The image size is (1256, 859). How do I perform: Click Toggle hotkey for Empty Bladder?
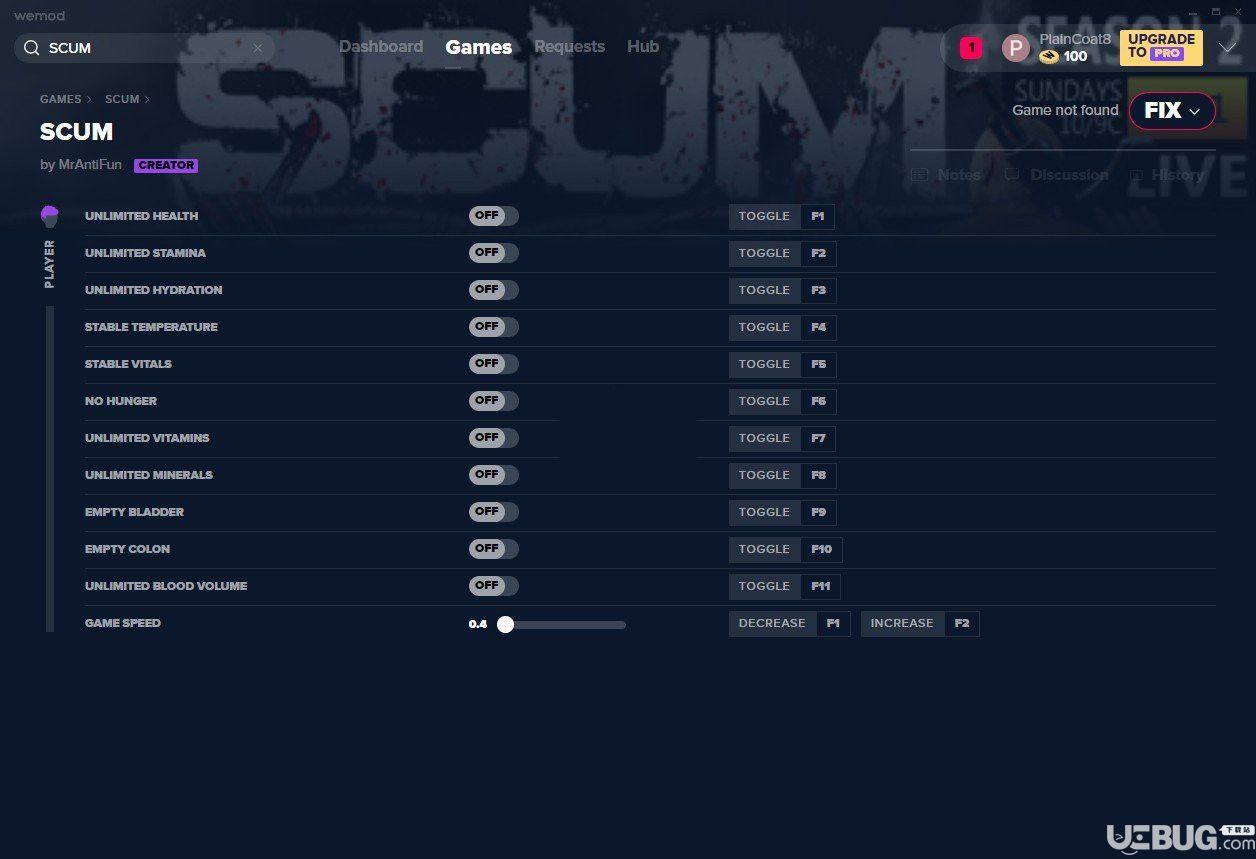coord(781,512)
